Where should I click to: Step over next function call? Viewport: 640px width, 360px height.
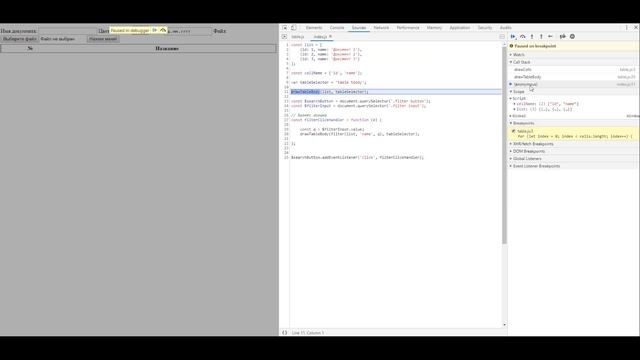point(522,37)
